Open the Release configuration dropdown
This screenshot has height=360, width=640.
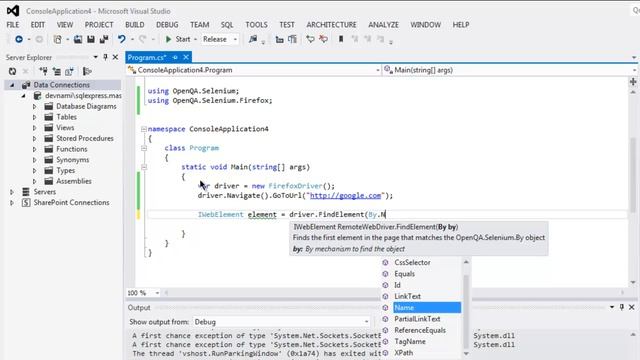click(220, 39)
